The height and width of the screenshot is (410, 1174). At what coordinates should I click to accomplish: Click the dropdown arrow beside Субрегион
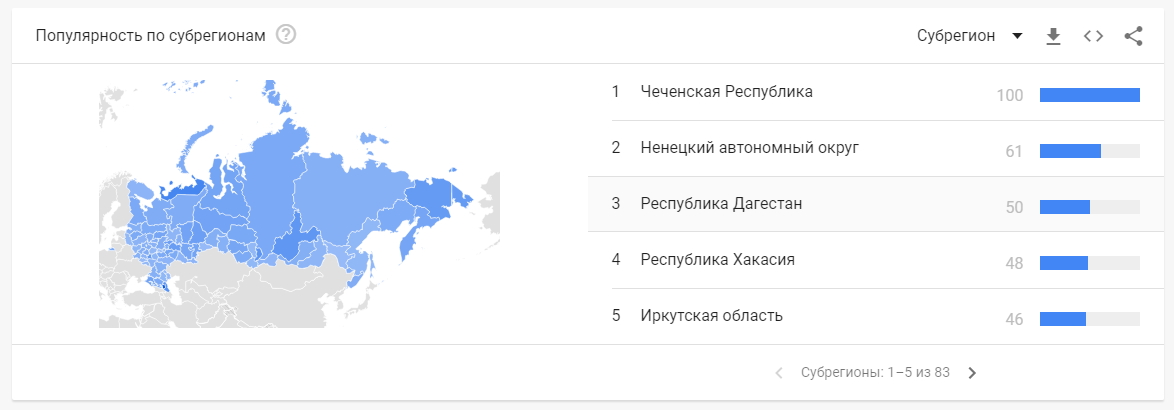[1017, 36]
